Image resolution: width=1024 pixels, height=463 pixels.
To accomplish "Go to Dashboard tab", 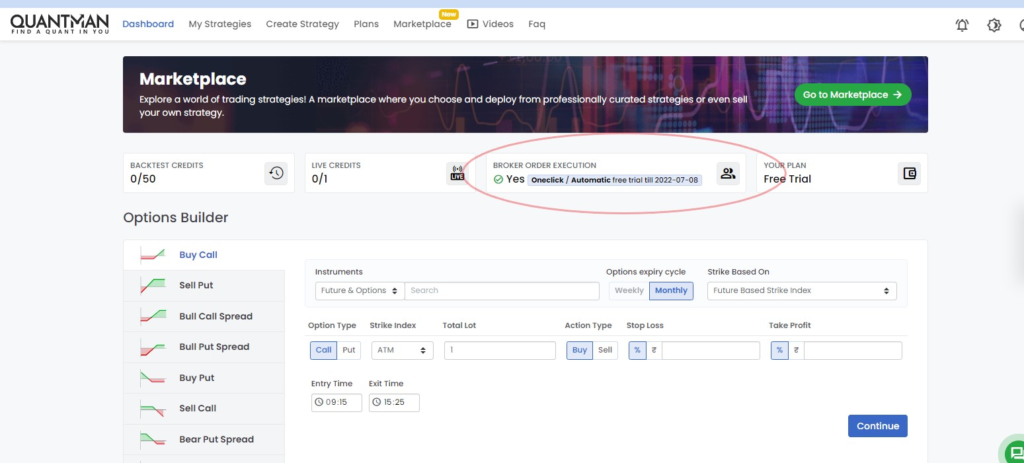I will point(148,24).
